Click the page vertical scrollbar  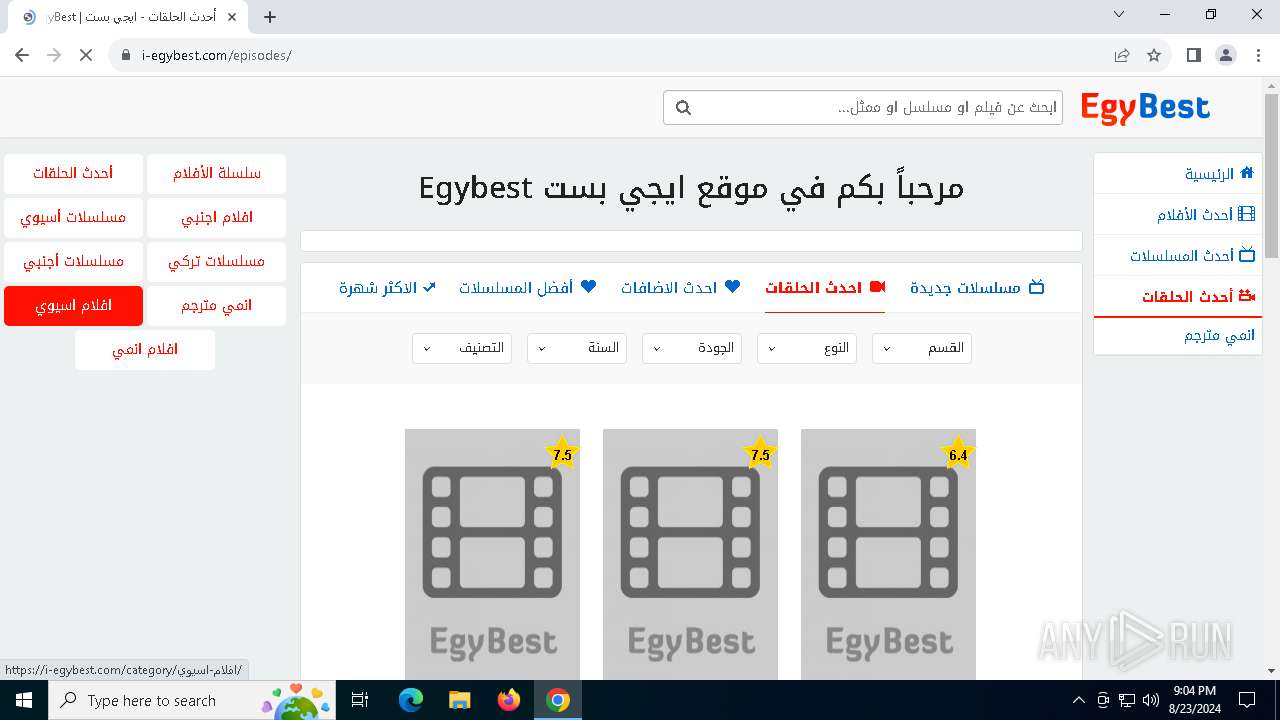[1271, 175]
